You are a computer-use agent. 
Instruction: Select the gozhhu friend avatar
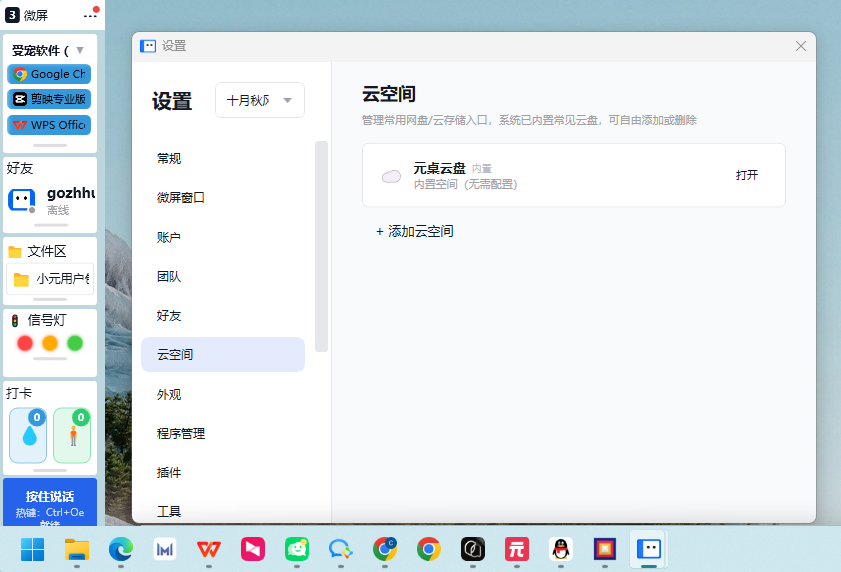tap(21, 201)
